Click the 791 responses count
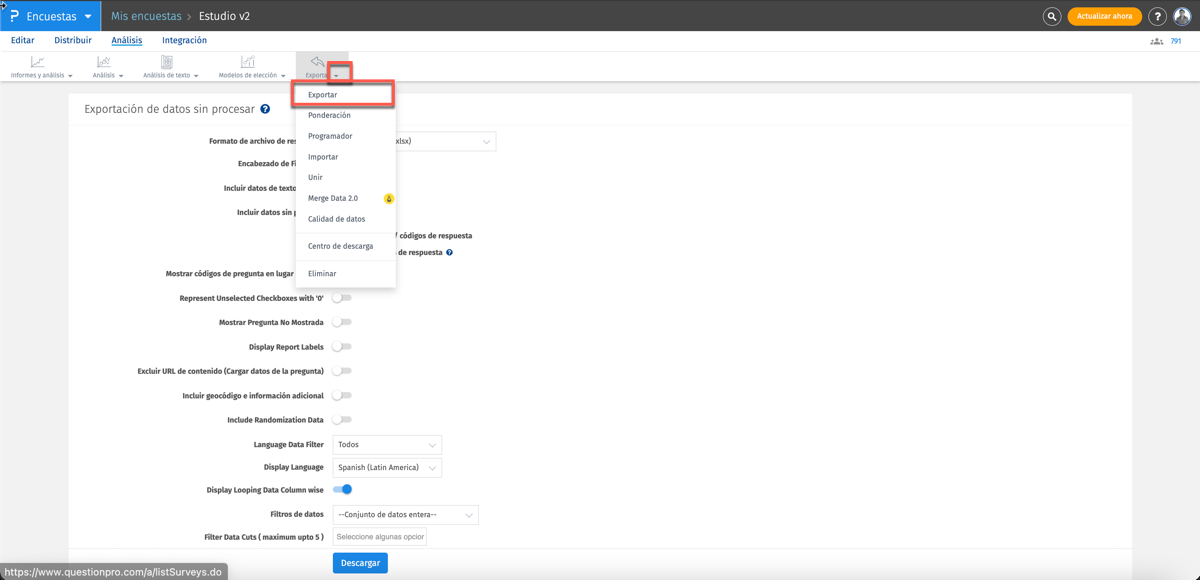1200x580 pixels. pyautogui.click(x=1176, y=41)
